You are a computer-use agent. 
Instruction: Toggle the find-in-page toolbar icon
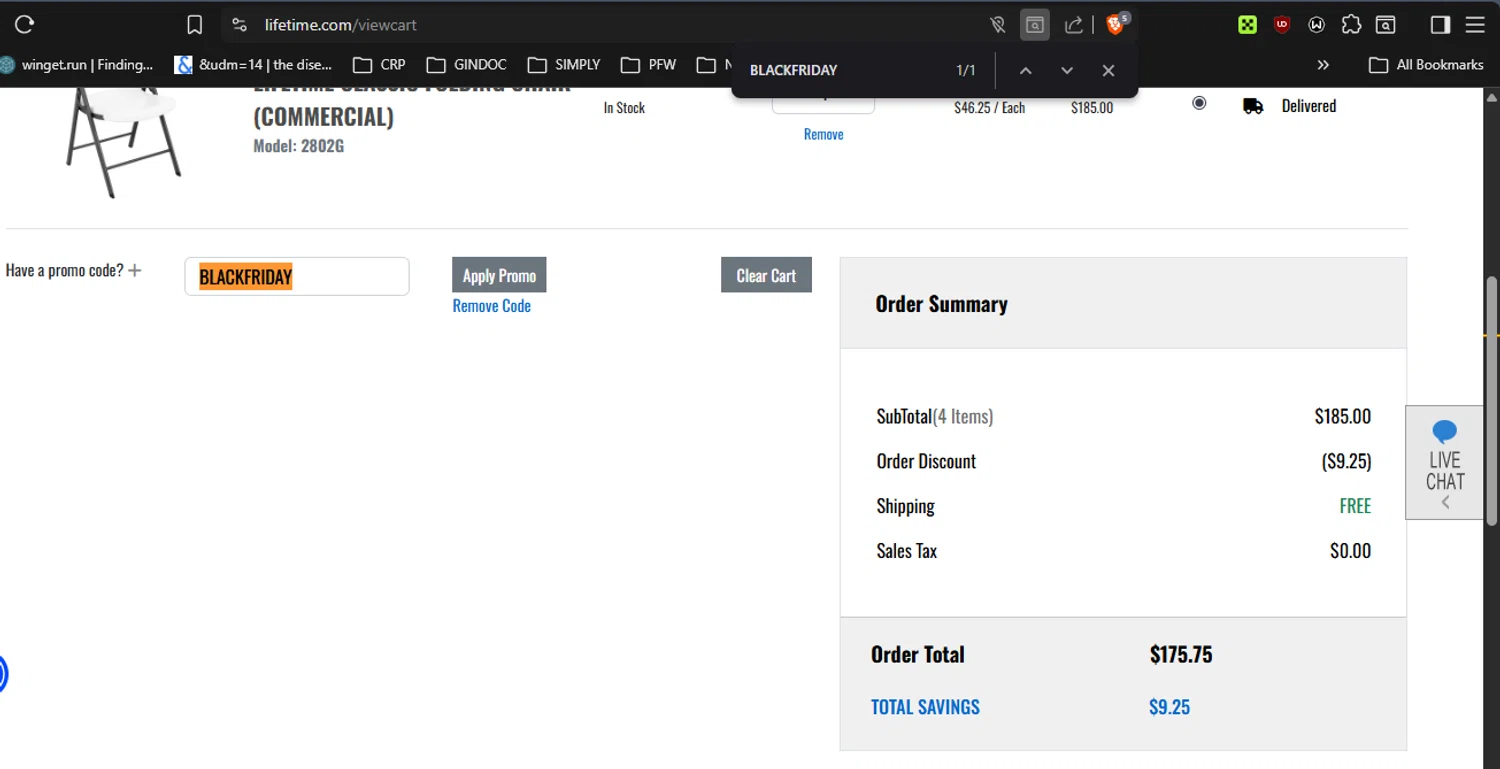[1035, 25]
